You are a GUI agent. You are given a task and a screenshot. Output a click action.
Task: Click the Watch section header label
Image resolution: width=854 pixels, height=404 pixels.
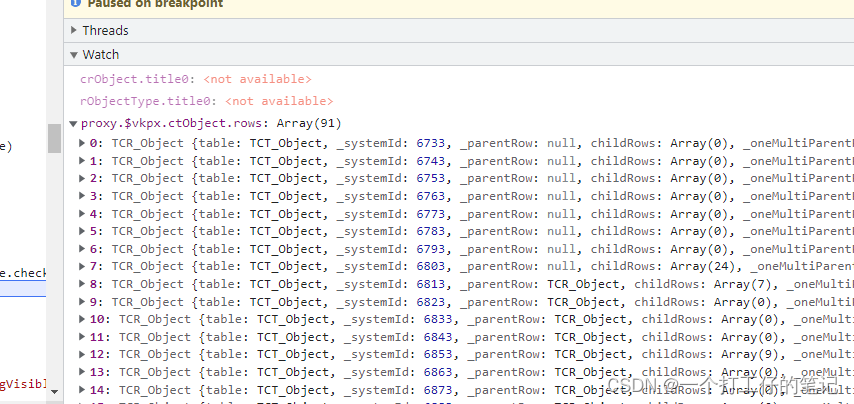(x=101, y=54)
